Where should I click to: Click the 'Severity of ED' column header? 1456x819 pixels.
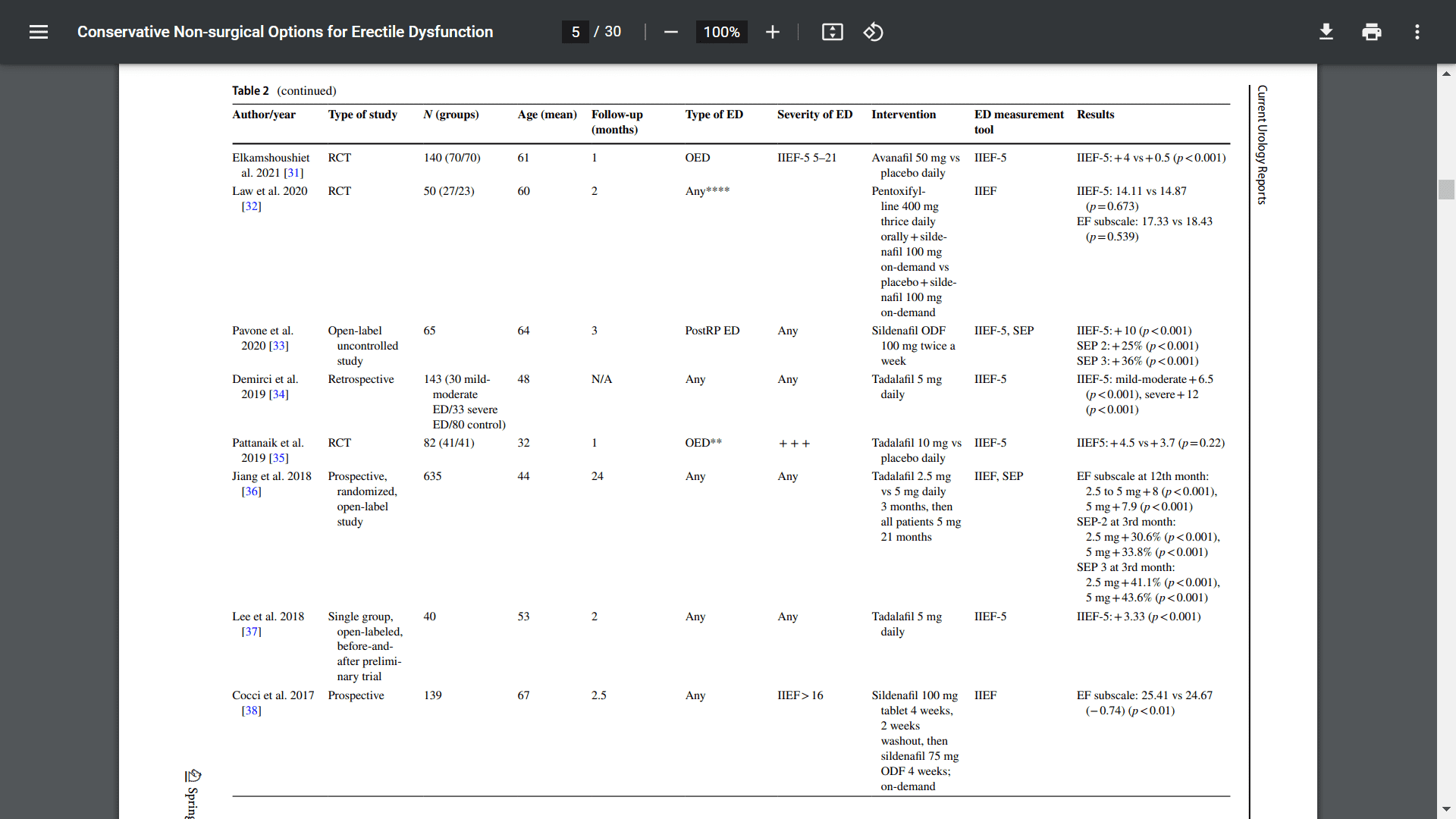tap(814, 115)
